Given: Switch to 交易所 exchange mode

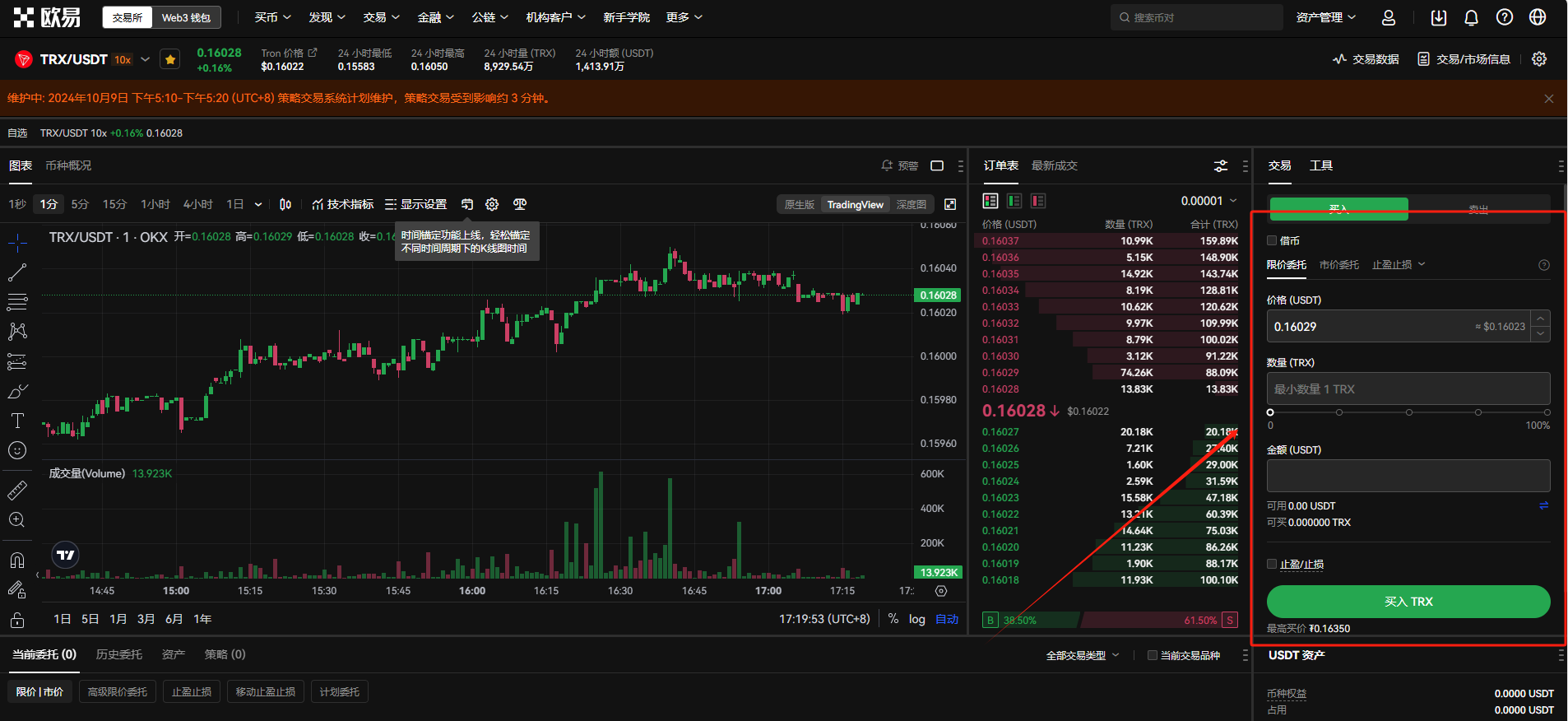Looking at the screenshot, I should pos(128,17).
